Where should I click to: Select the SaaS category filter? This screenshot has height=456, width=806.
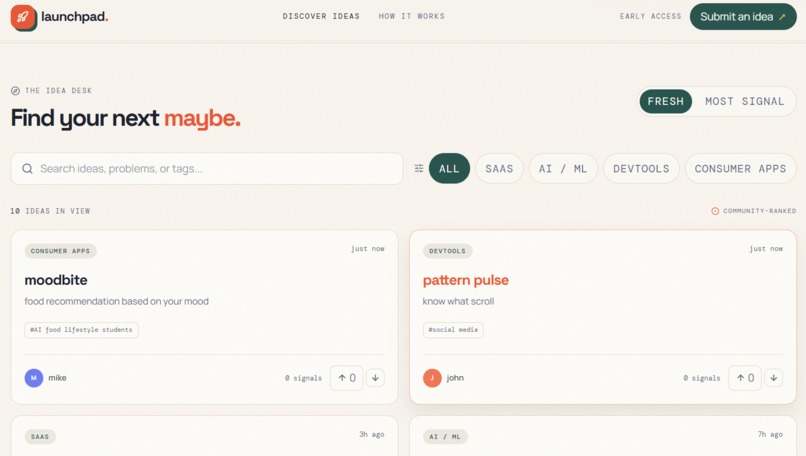click(x=499, y=169)
